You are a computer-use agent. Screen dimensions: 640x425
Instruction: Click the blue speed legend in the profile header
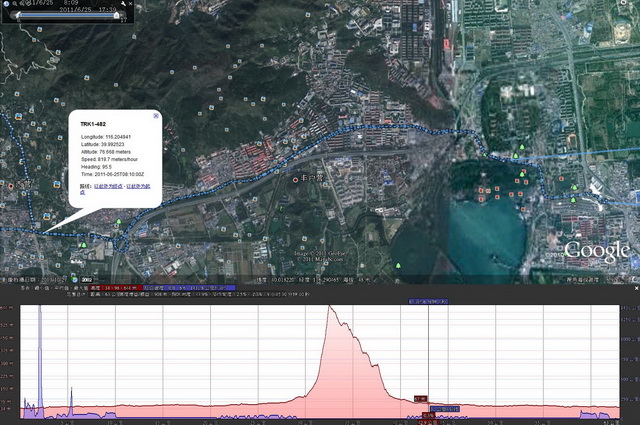click(x=189, y=288)
